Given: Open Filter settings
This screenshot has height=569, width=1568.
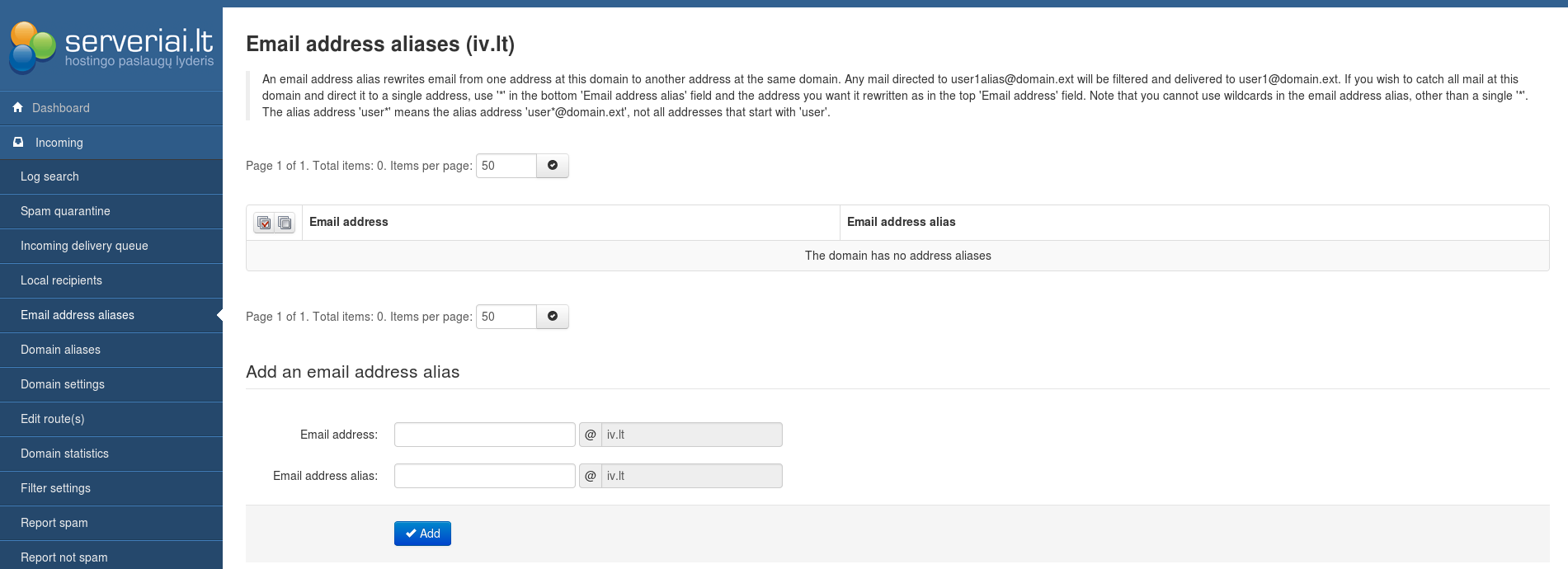Looking at the screenshot, I should coord(55,488).
